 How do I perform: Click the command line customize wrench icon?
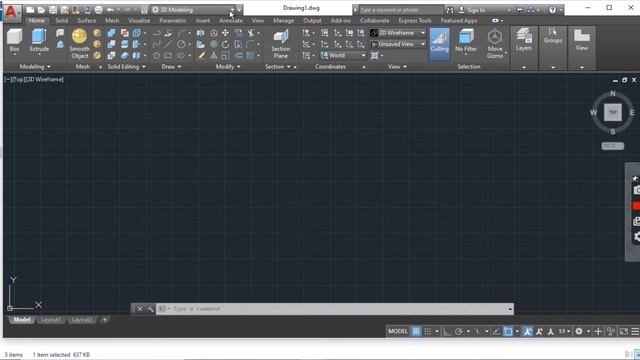tap(150, 309)
